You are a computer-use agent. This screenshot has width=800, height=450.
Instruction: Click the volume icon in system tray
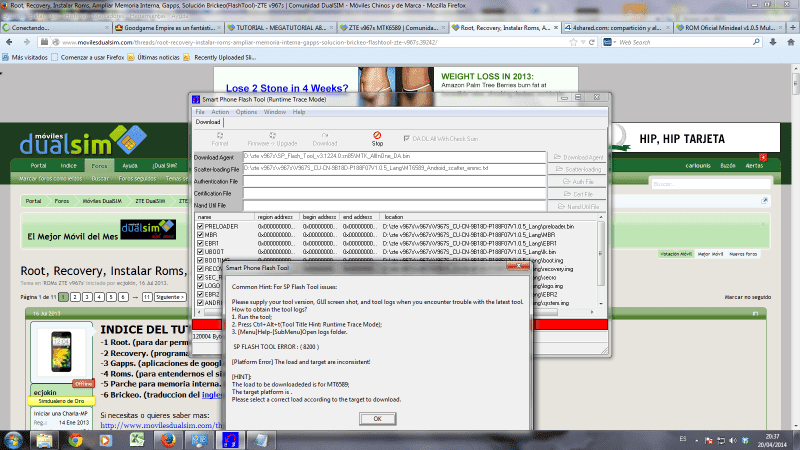coord(733,440)
